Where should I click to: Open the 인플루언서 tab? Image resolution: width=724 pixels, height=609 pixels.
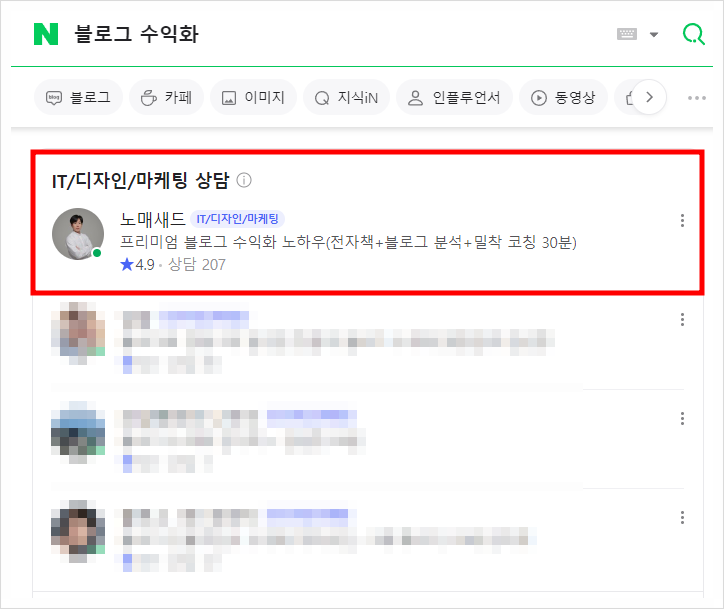pyautogui.click(x=454, y=97)
